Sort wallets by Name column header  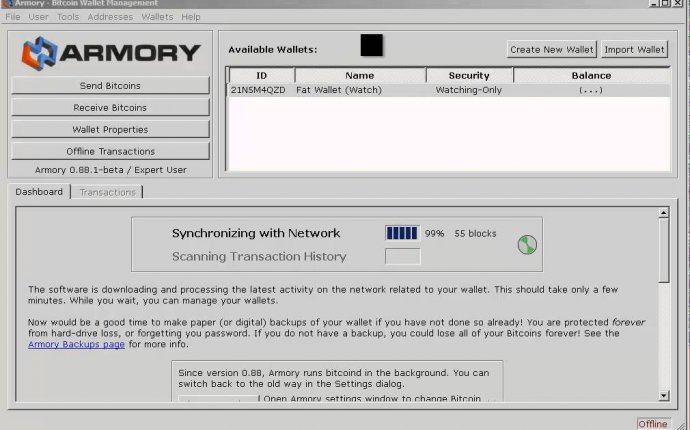(x=360, y=75)
